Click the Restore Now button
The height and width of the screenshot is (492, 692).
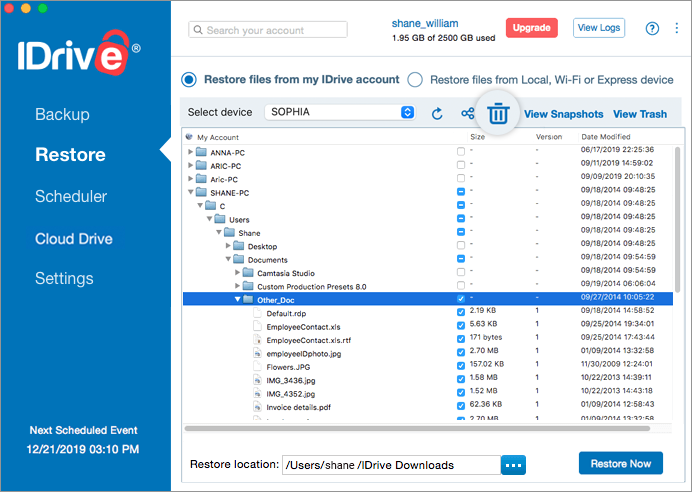(621, 463)
